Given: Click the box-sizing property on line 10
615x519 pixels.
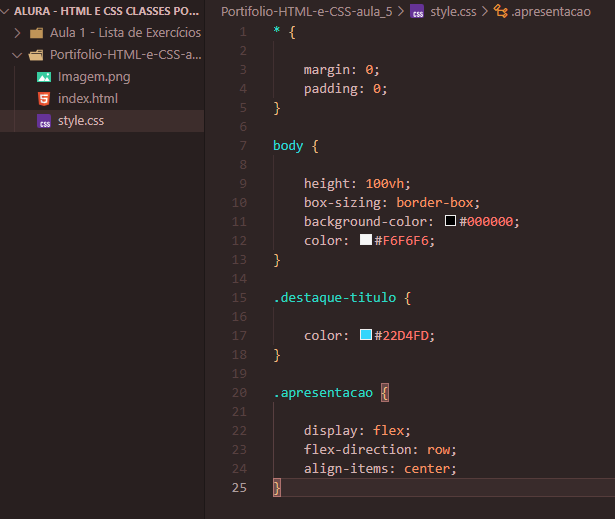Looking at the screenshot, I should click(342, 203).
